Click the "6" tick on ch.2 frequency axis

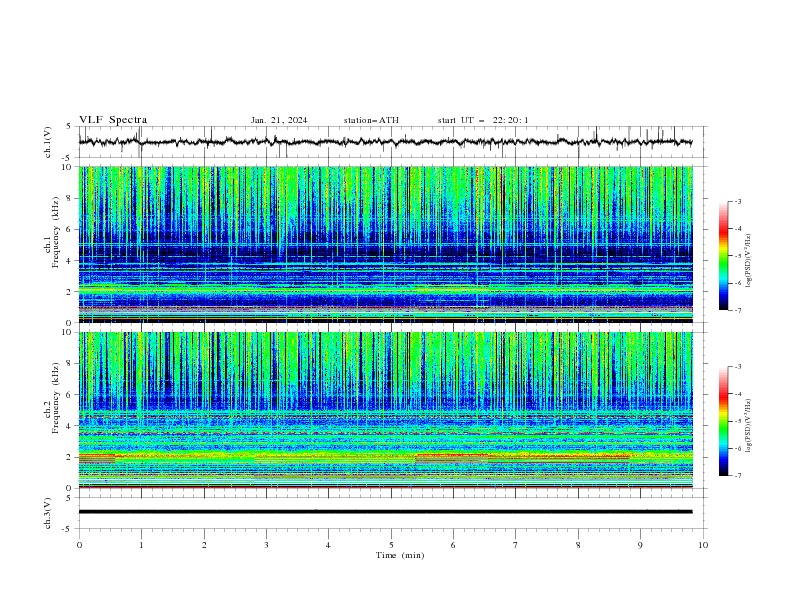pyautogui.click(x=70, y=394)
